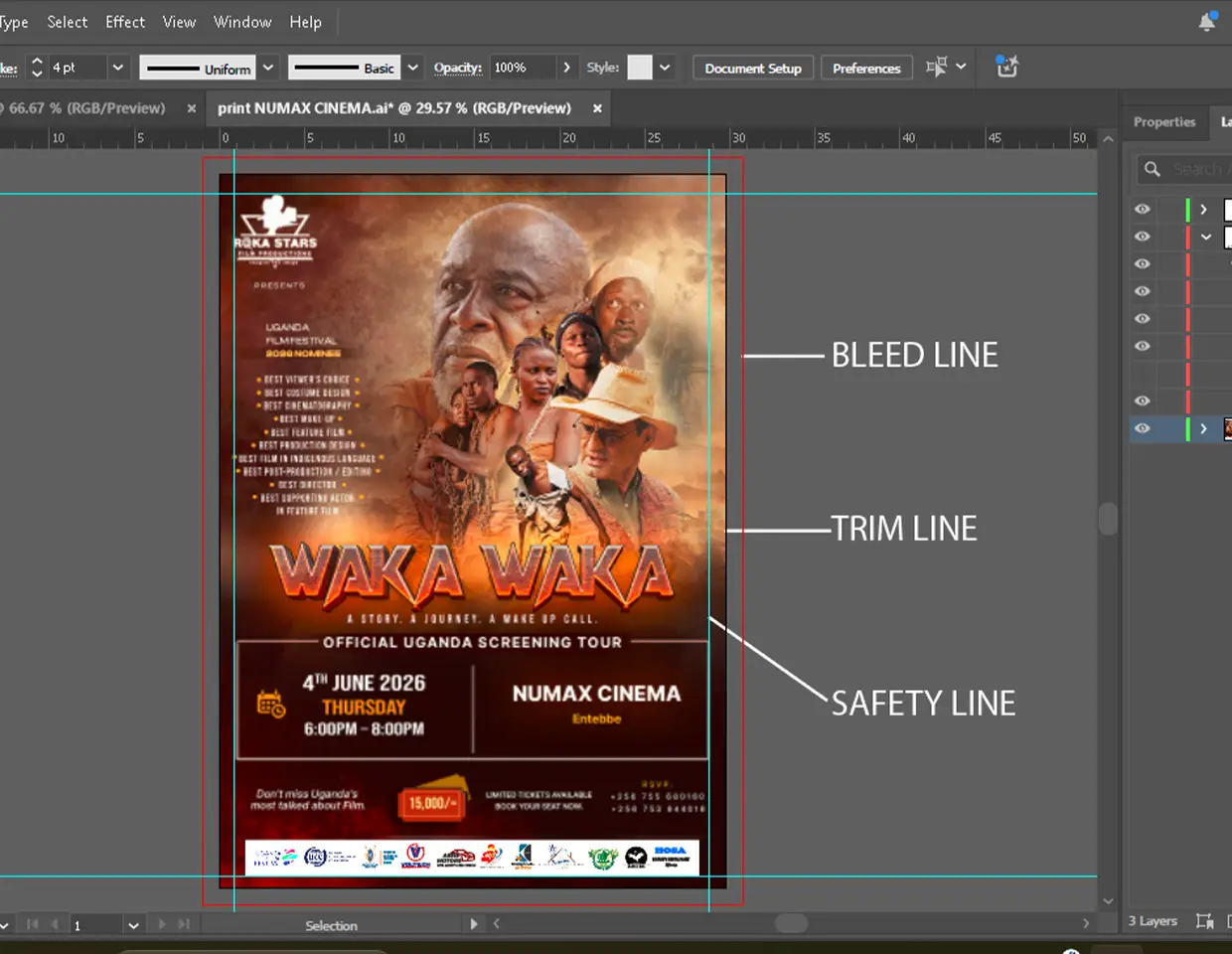
Task: Toggle visibility of the expanded second layer
Action: click(x=1143, y=237)
